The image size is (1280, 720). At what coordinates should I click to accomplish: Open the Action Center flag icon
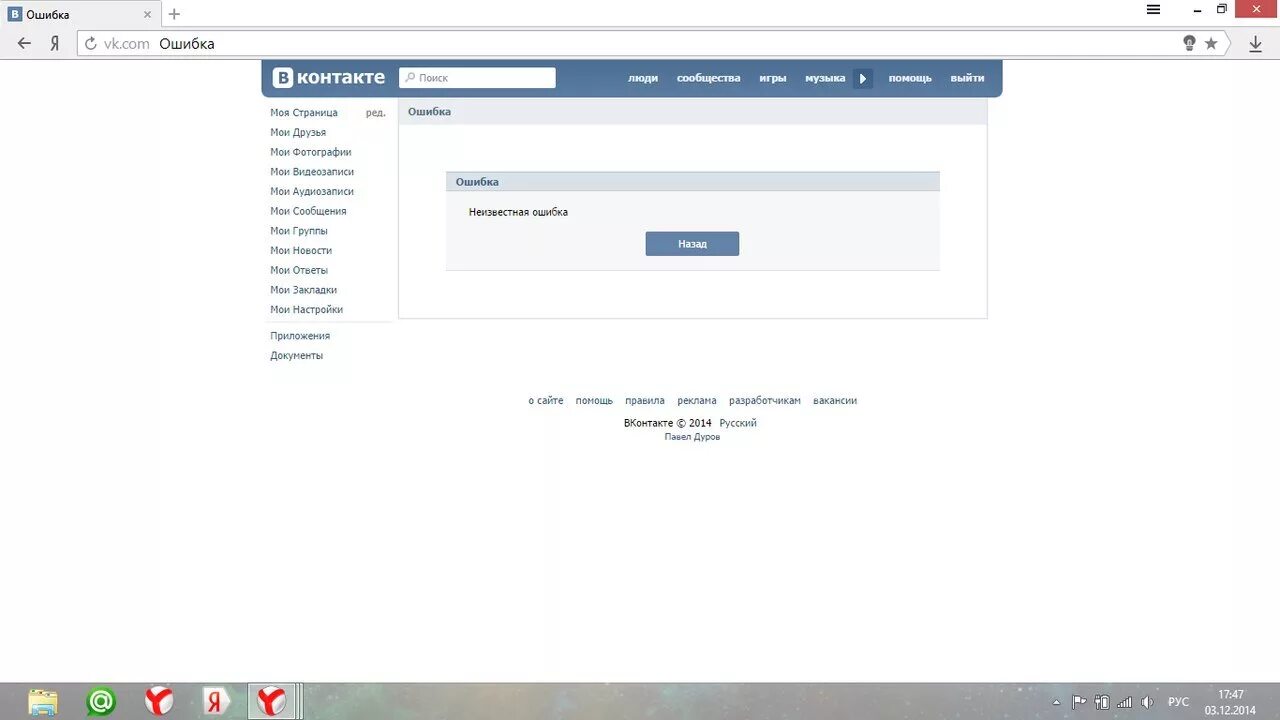coord(1079,702)
